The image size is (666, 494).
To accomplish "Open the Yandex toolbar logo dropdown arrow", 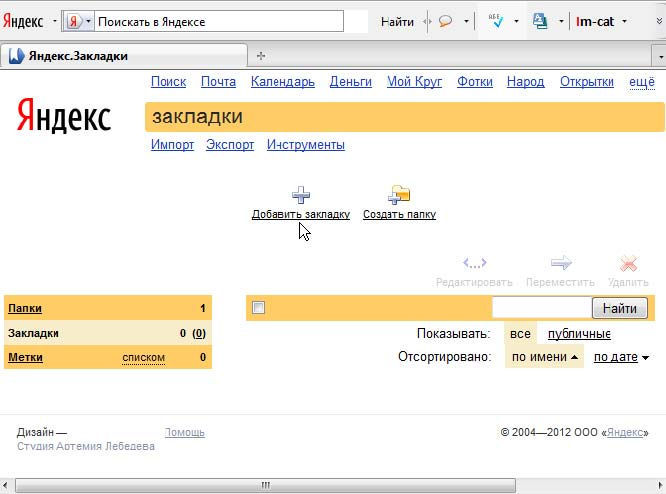I will [x=54, y=21].
